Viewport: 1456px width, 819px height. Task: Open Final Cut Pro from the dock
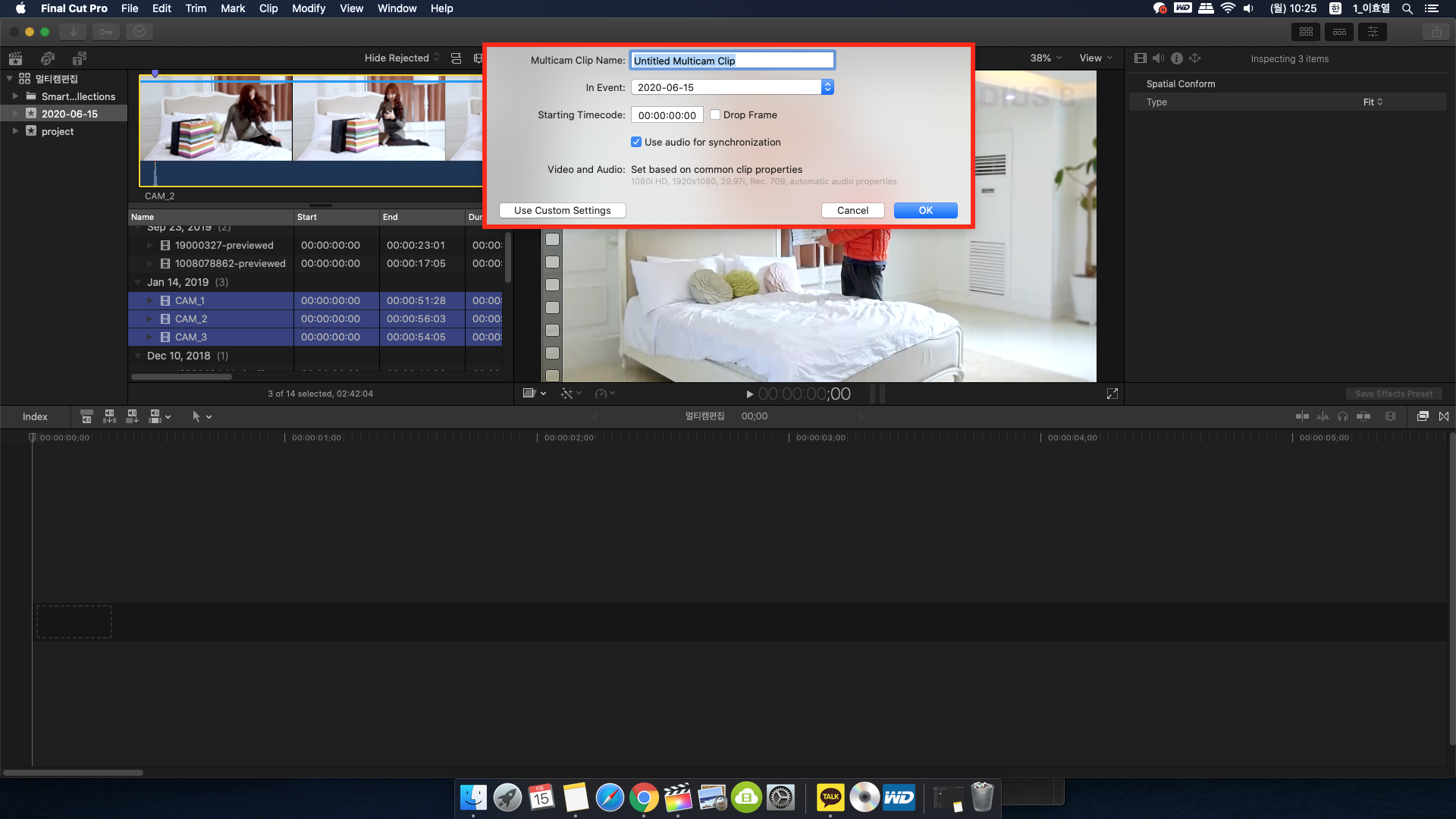click(677, 798)
